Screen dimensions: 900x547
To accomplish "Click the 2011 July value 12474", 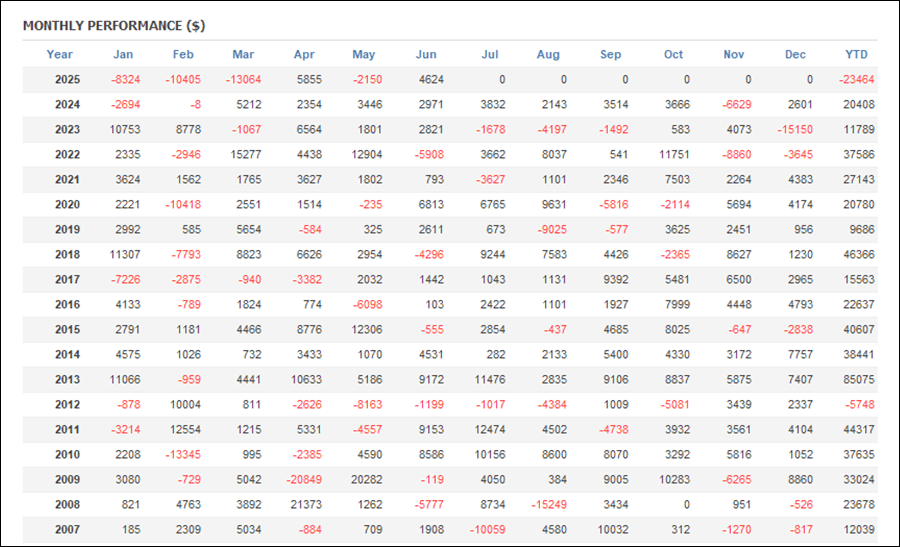I will point(490,429).
